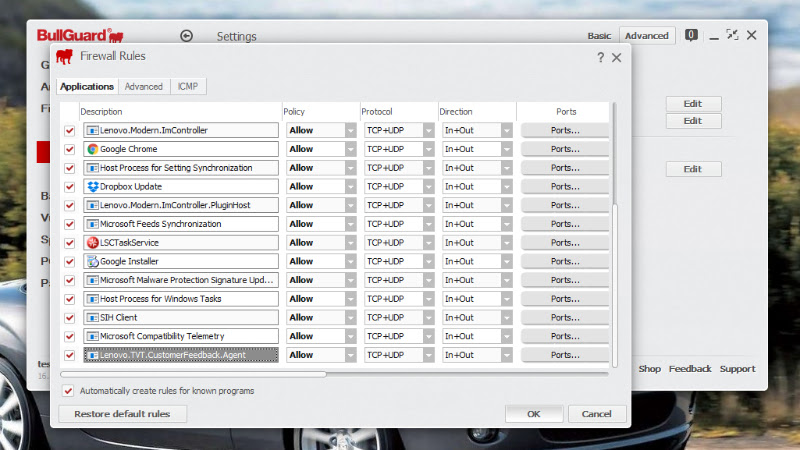This screenshot has width=800, height=450.
Task: Click the BullGuard logo in main window
Action: [x=80, y=35]
